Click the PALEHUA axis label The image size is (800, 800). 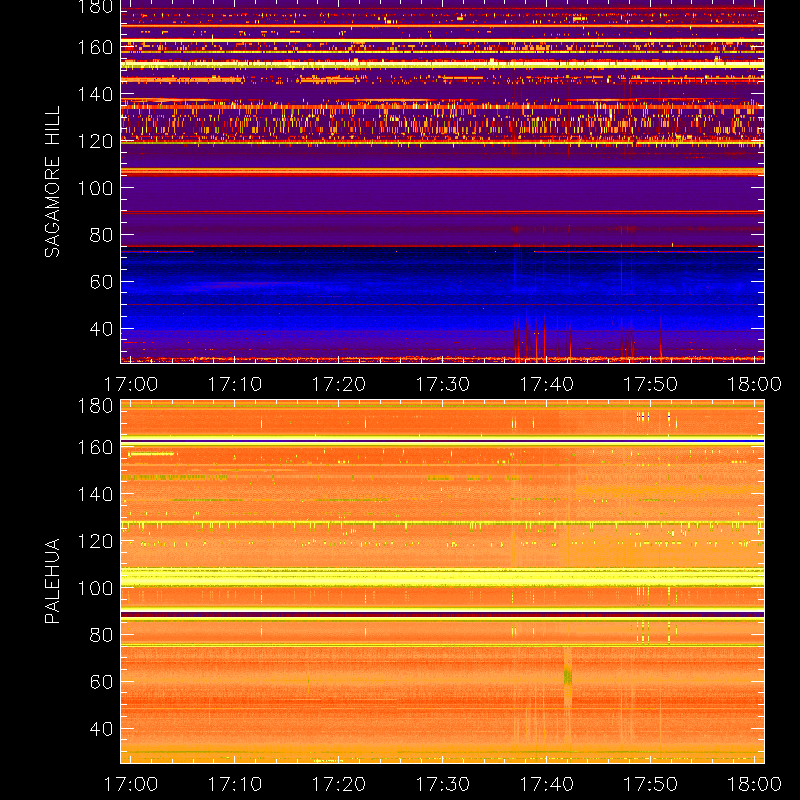(52, 581)
